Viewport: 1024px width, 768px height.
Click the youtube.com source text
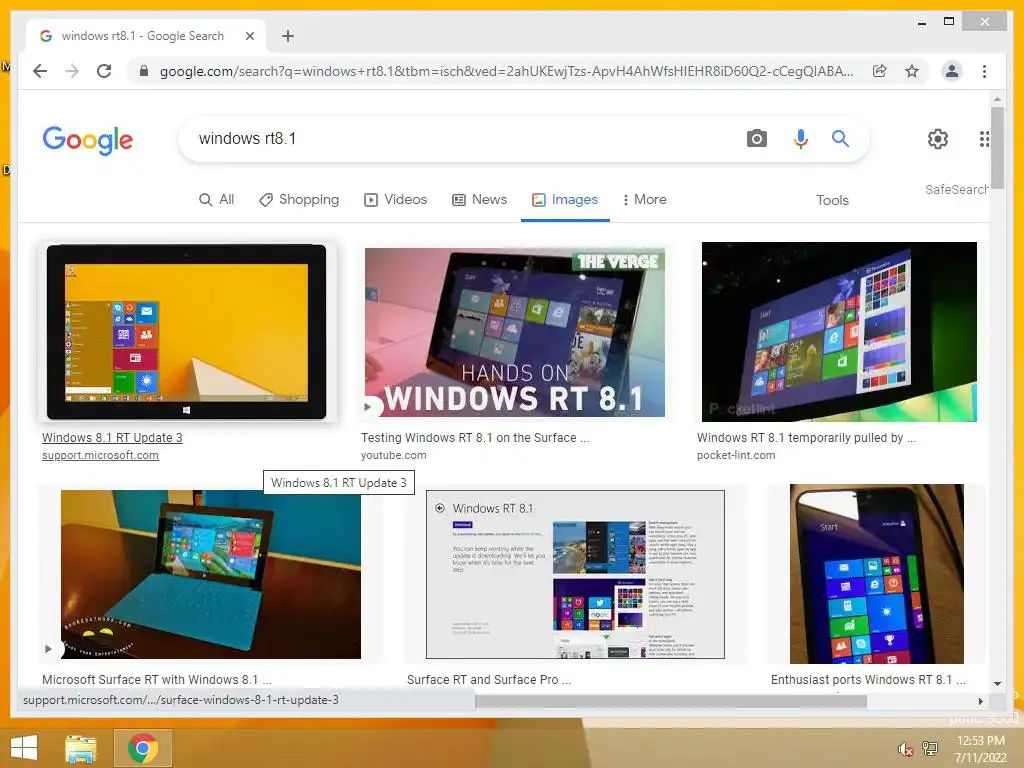tap(393, 455)
